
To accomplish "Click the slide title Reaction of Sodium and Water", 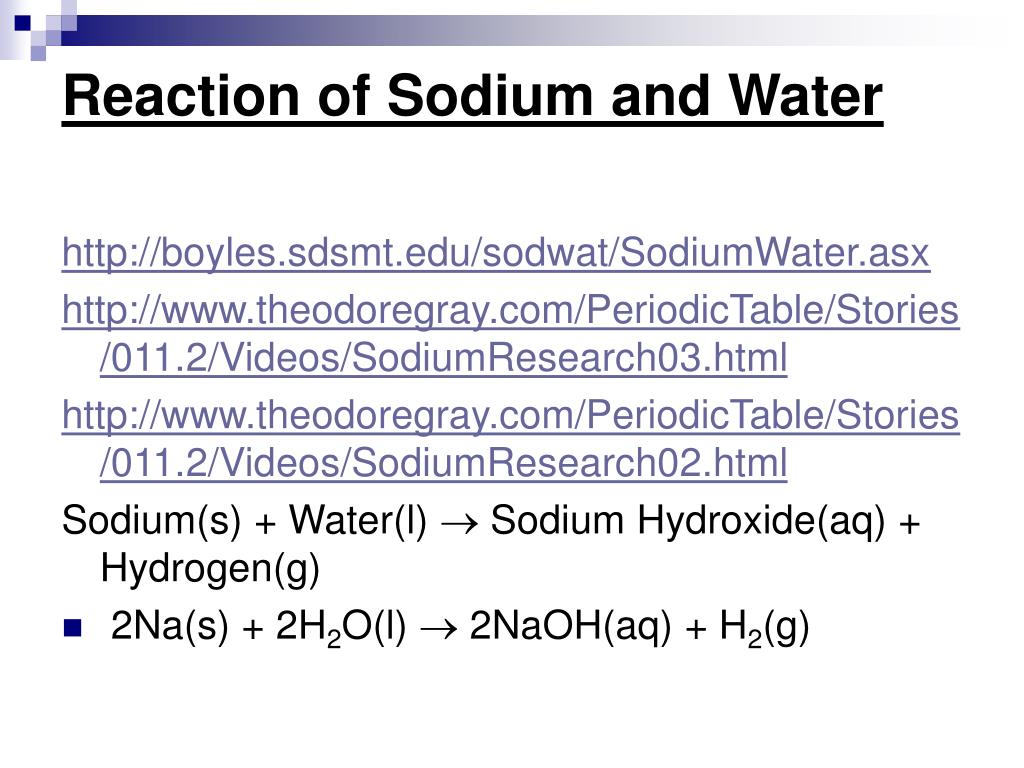I will click(x=473, y=96).
